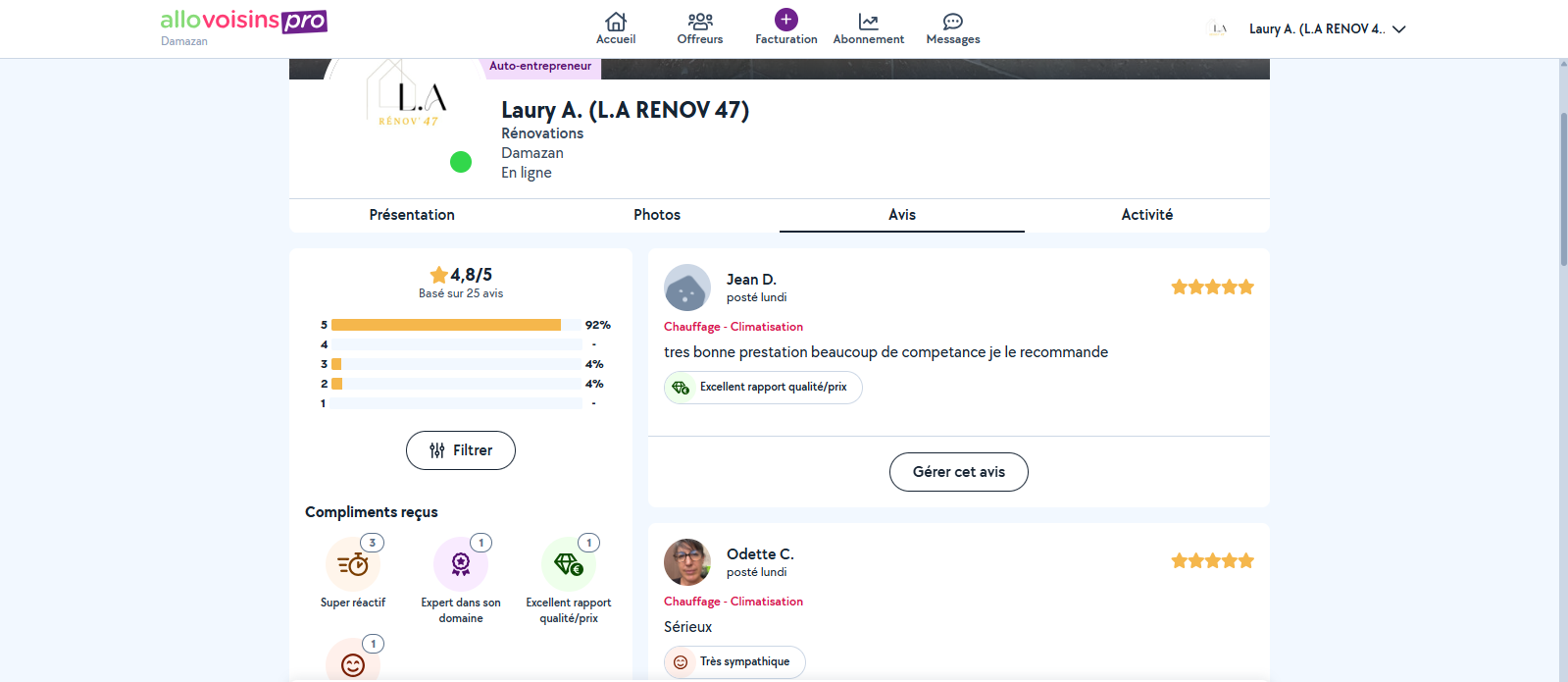1568x682 pixels.
Task: Click the Excellent rapport qualité/prix diamond badge
Action: coord(569,565)
